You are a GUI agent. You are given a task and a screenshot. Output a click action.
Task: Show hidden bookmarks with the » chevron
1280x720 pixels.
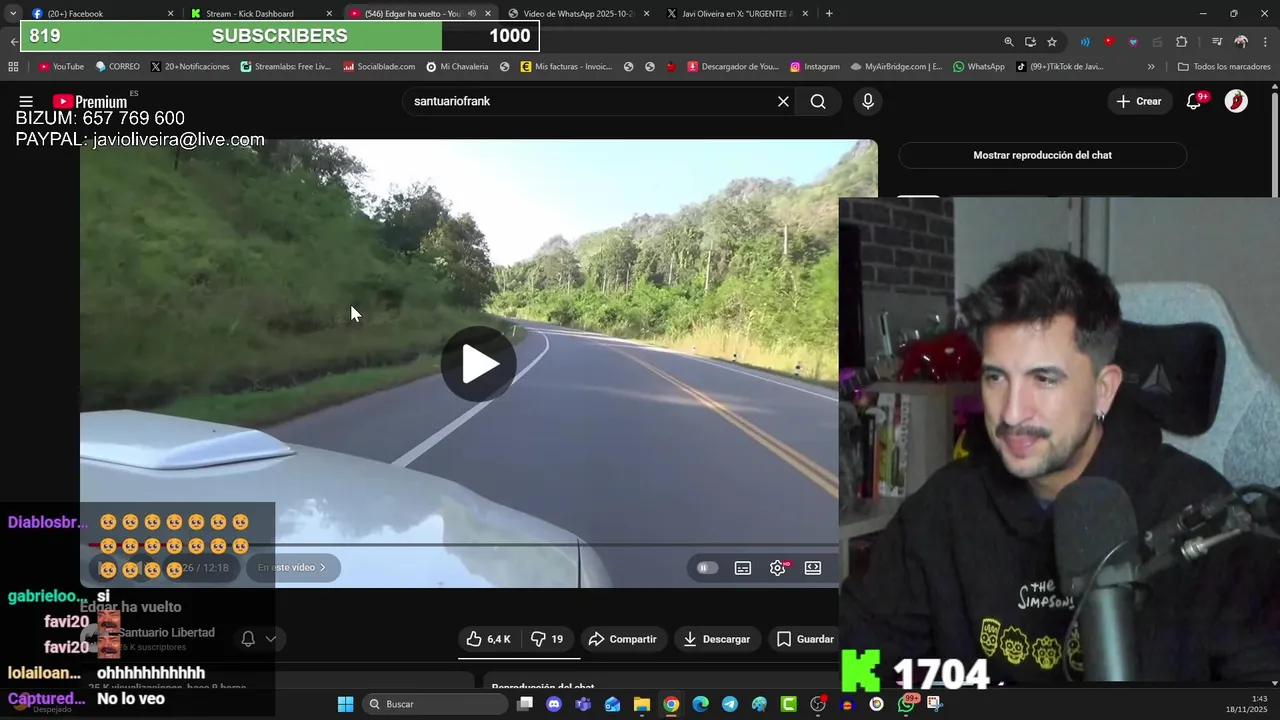pos(1151,67)
